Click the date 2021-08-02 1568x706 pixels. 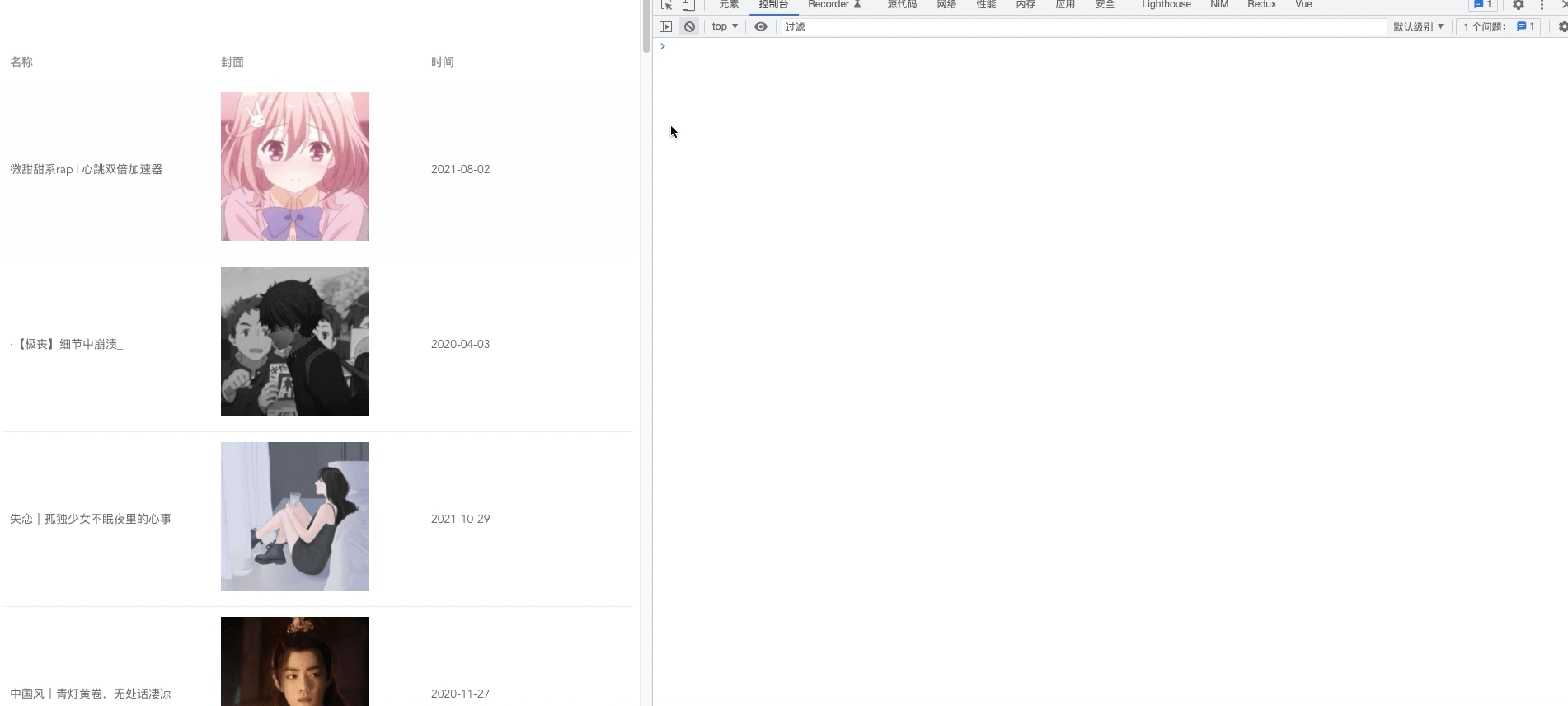pyautogui.click(x=460, y=169)
